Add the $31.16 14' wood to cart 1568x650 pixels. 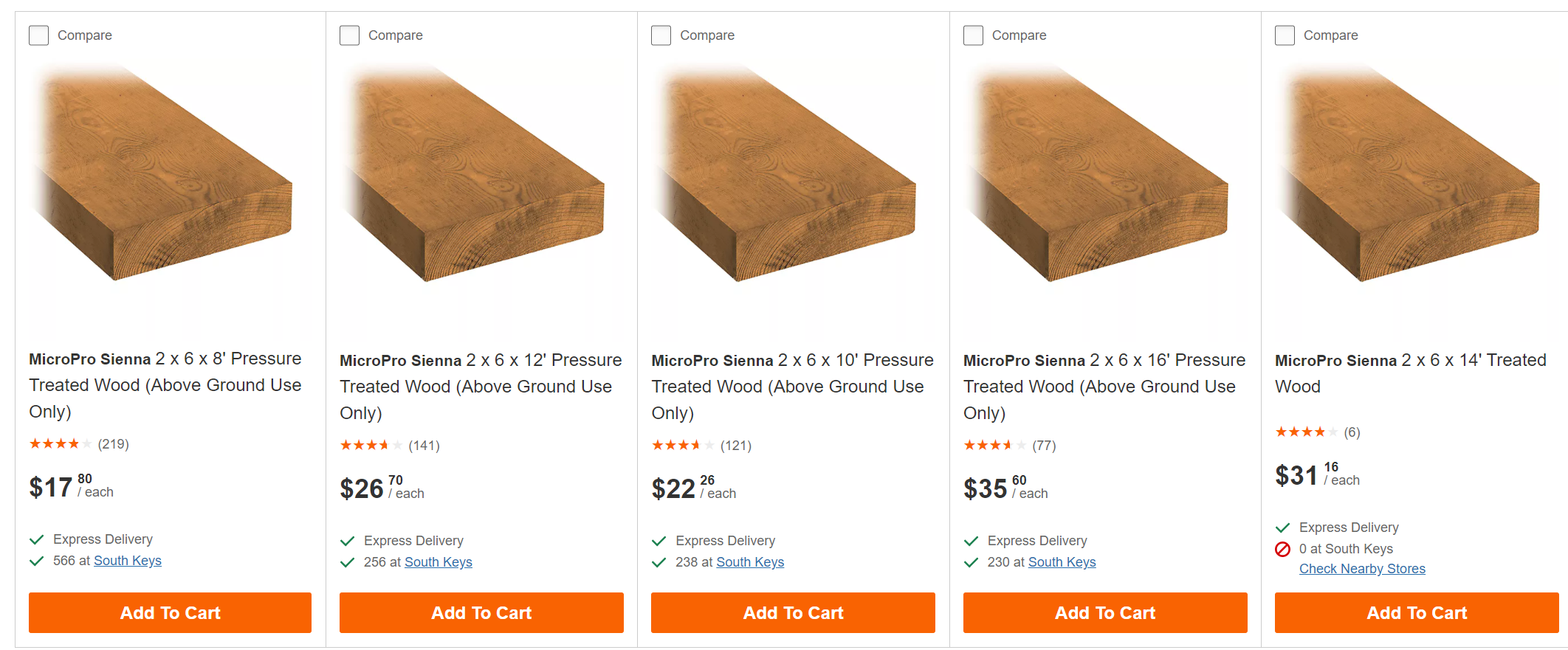click(x=1416, y=613)
